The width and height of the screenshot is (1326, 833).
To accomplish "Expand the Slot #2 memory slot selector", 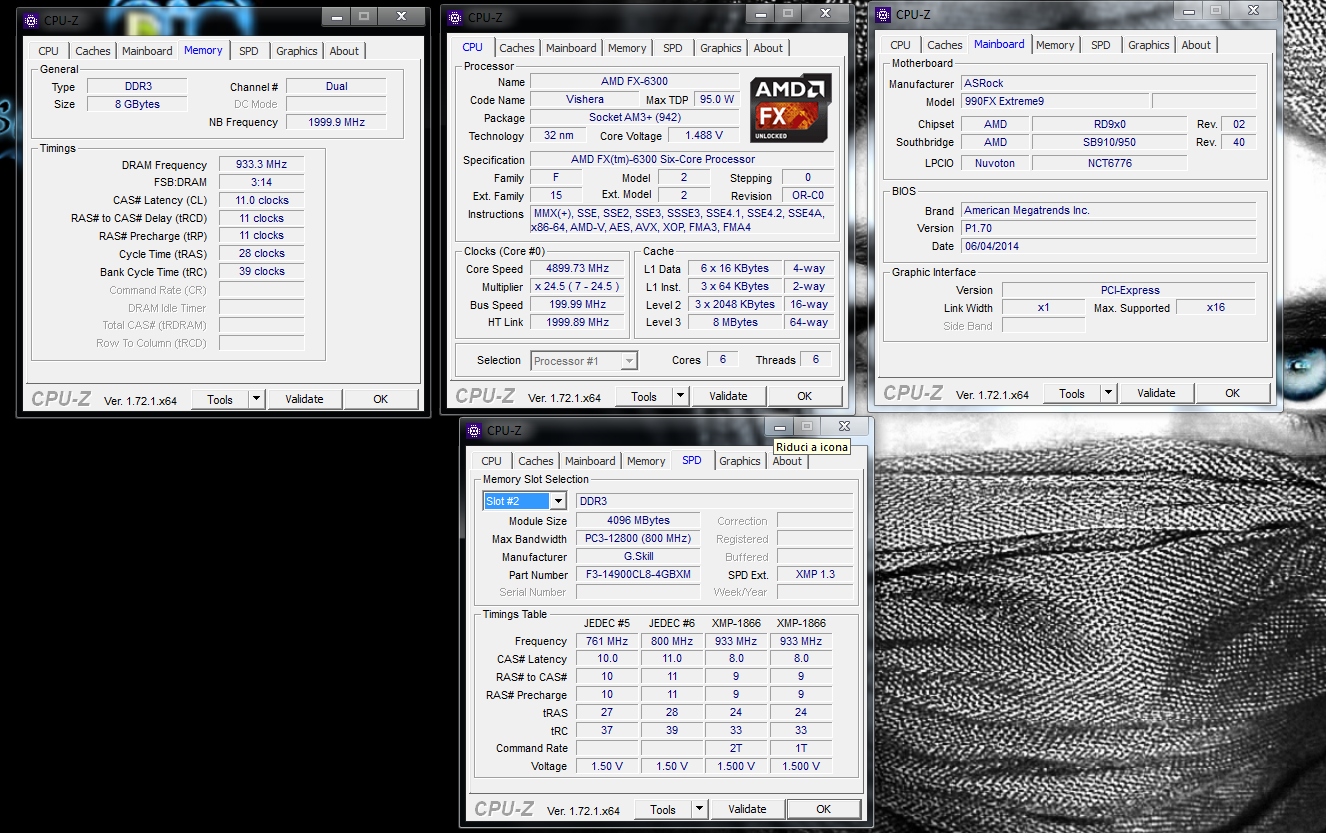I will [558, 501].
